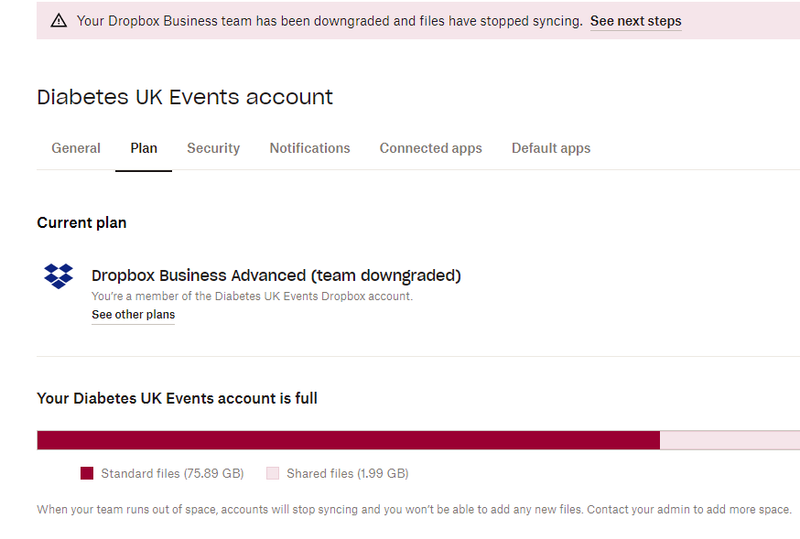Click the light pink portion of storage bar
800x539 pixels.
click(729, 440)
